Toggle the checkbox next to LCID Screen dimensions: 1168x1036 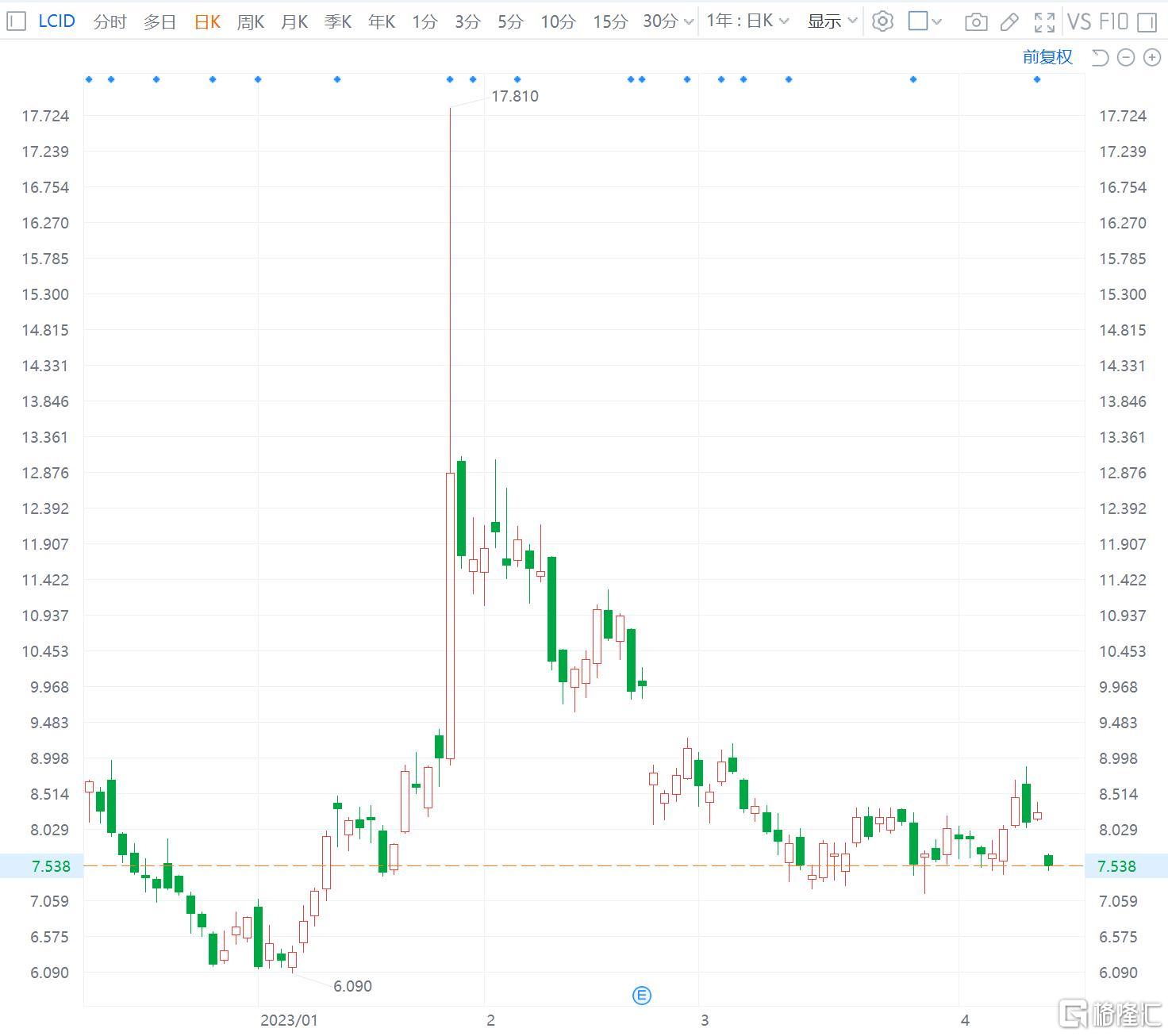[x=15, y=21]
